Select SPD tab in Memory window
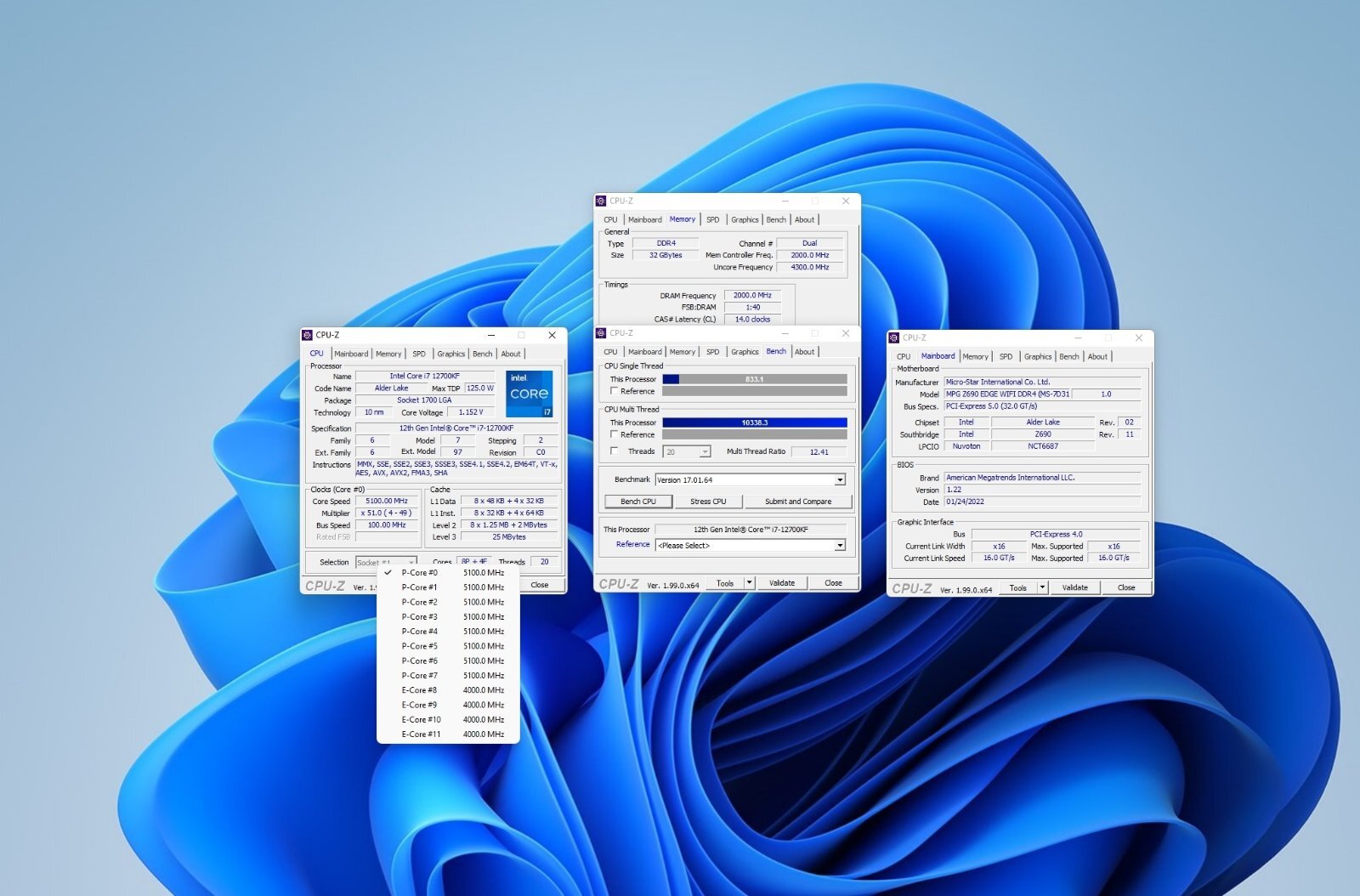Screen dimensions: 1360x896 click(713, 220)
